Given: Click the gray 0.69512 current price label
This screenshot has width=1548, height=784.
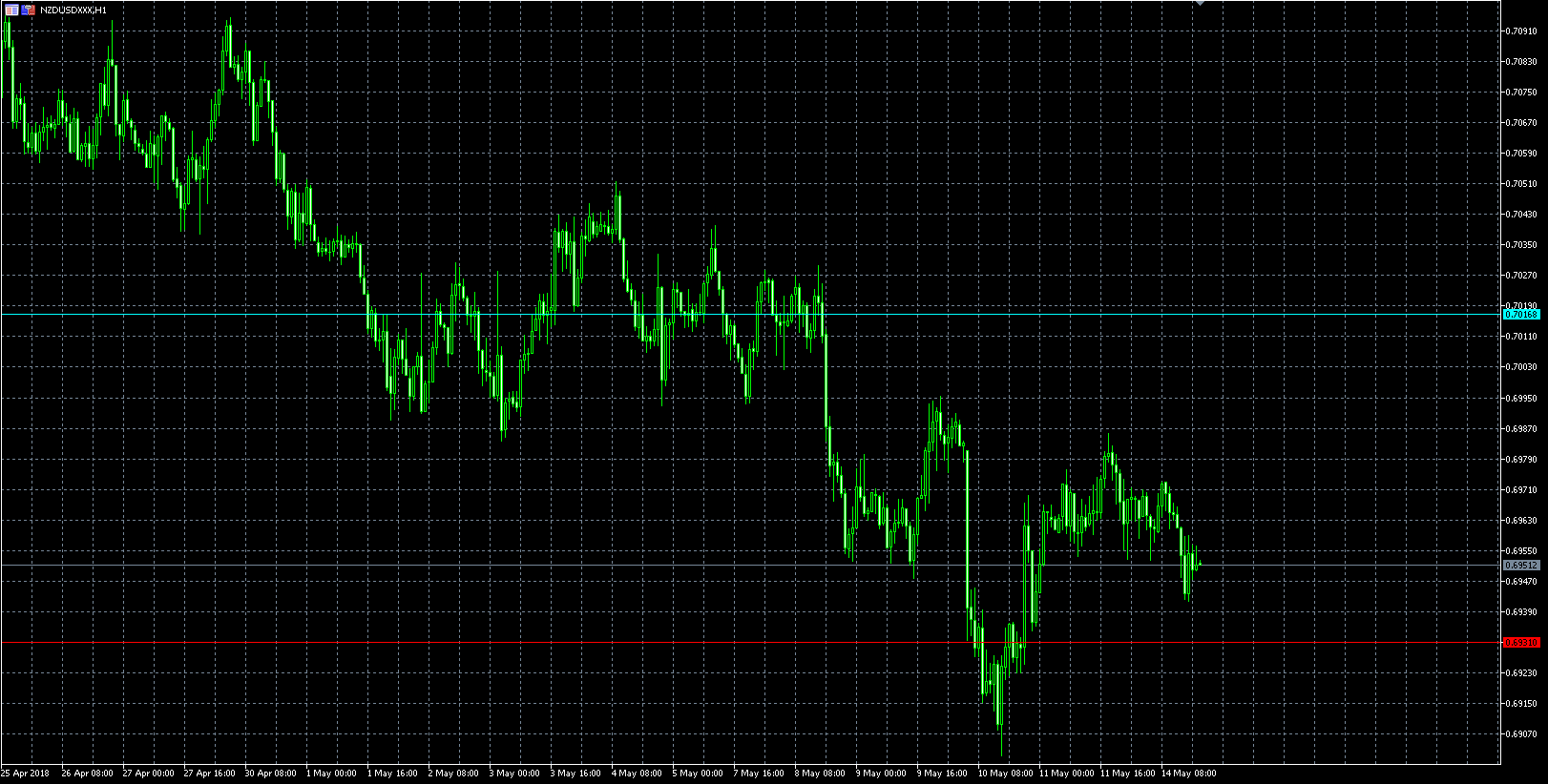Looking at the screenshot, I should tap(1521, 566).
